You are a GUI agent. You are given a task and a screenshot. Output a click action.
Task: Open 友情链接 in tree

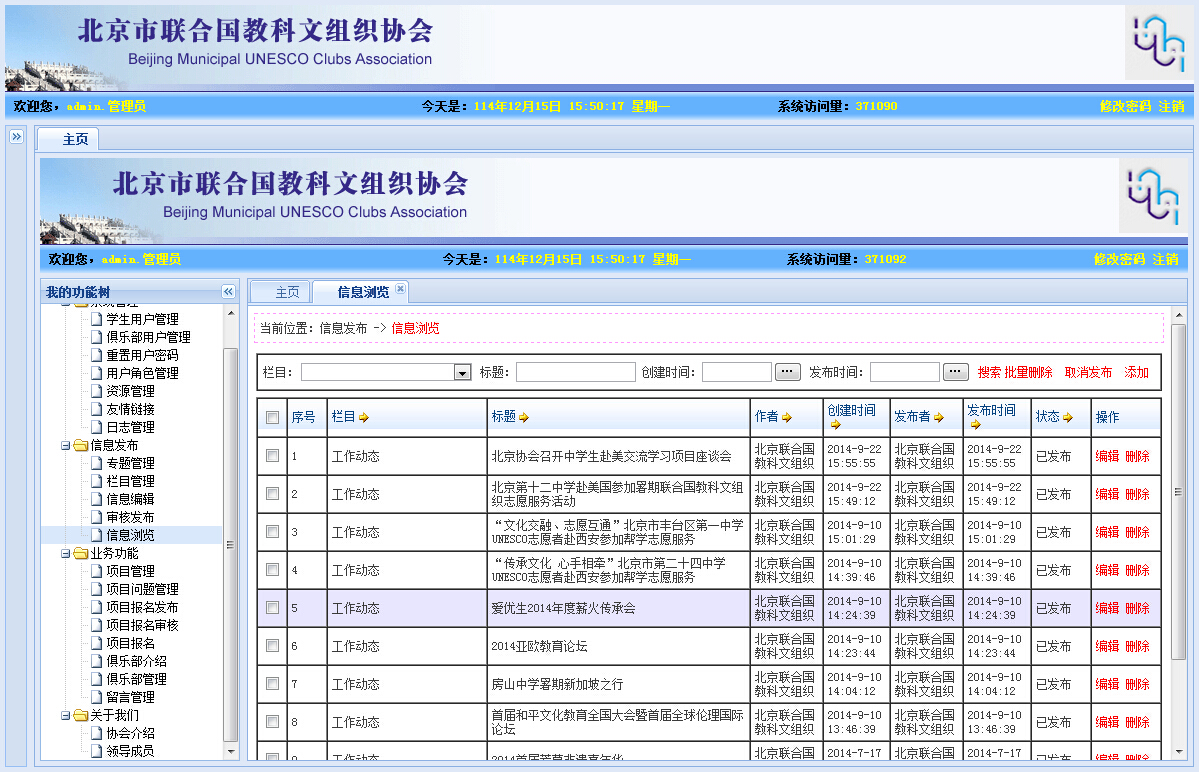pos(130,410)
